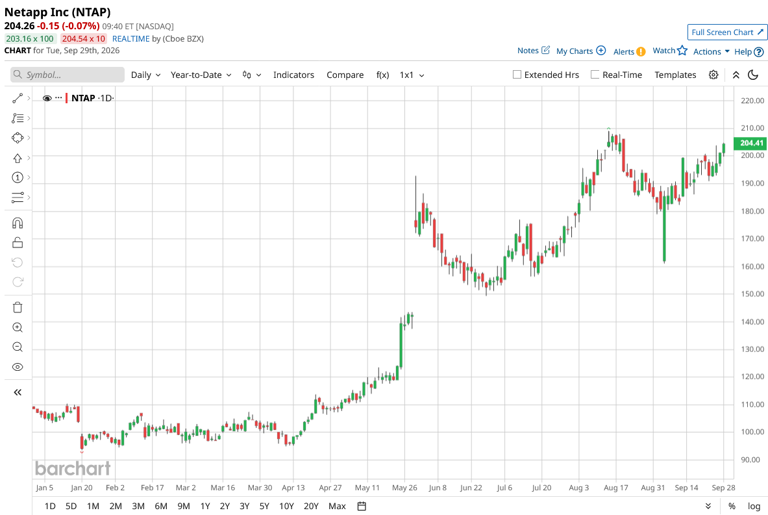Open Alerts link
The image size is (768, 515).
(x=629, y=51)
